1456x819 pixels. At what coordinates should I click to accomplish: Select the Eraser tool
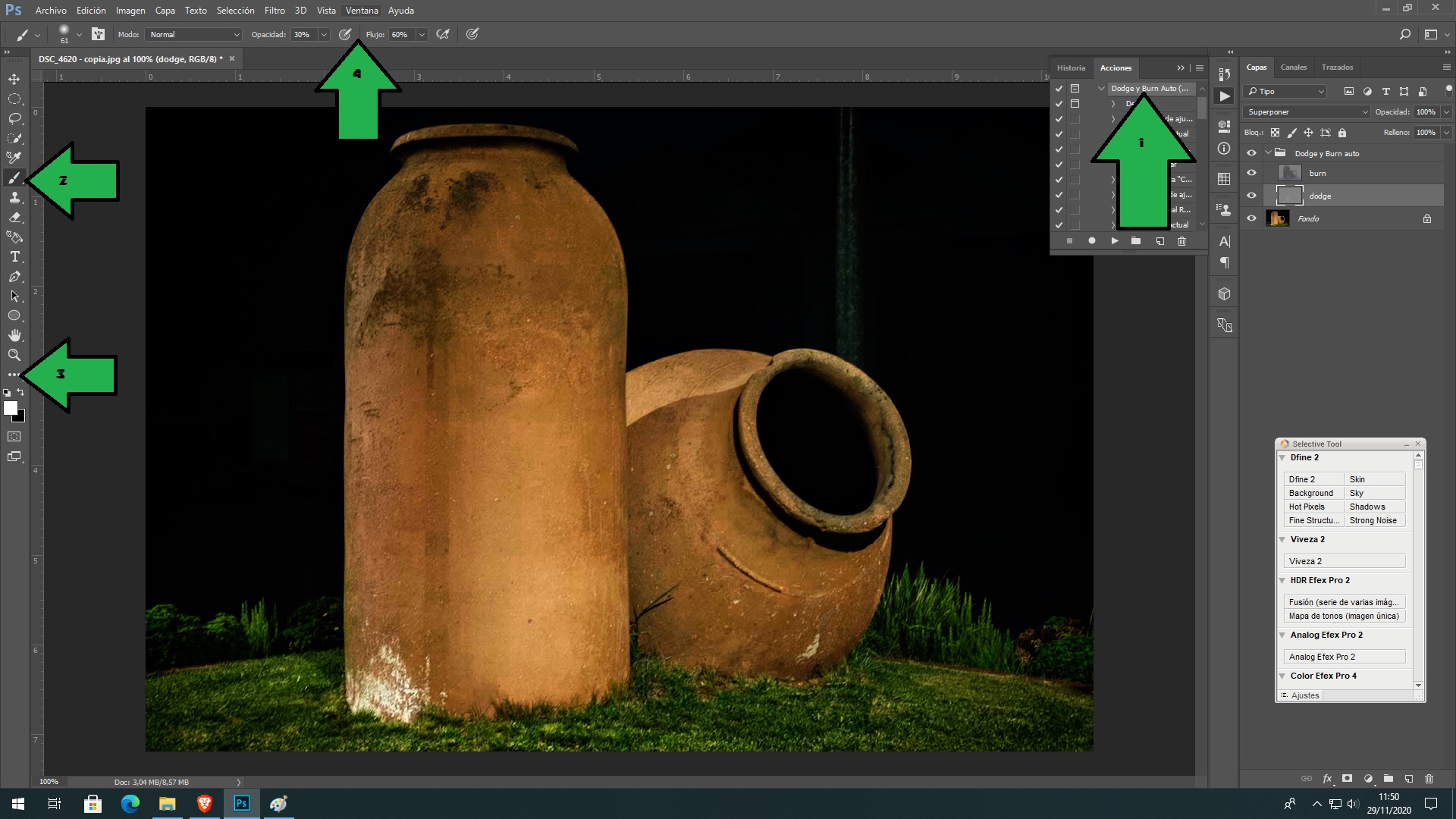pos(14,217)
